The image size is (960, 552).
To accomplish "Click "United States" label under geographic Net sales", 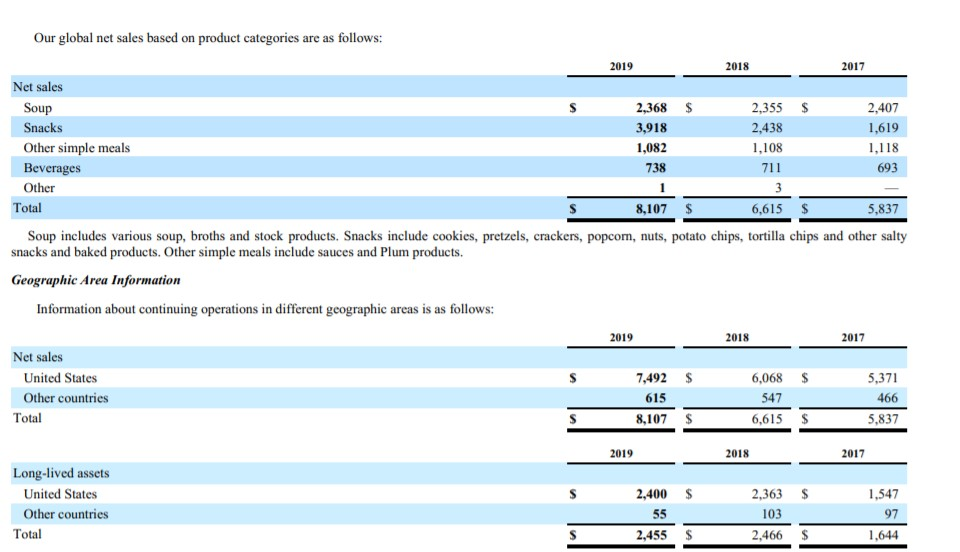I will tap(60, 378).
